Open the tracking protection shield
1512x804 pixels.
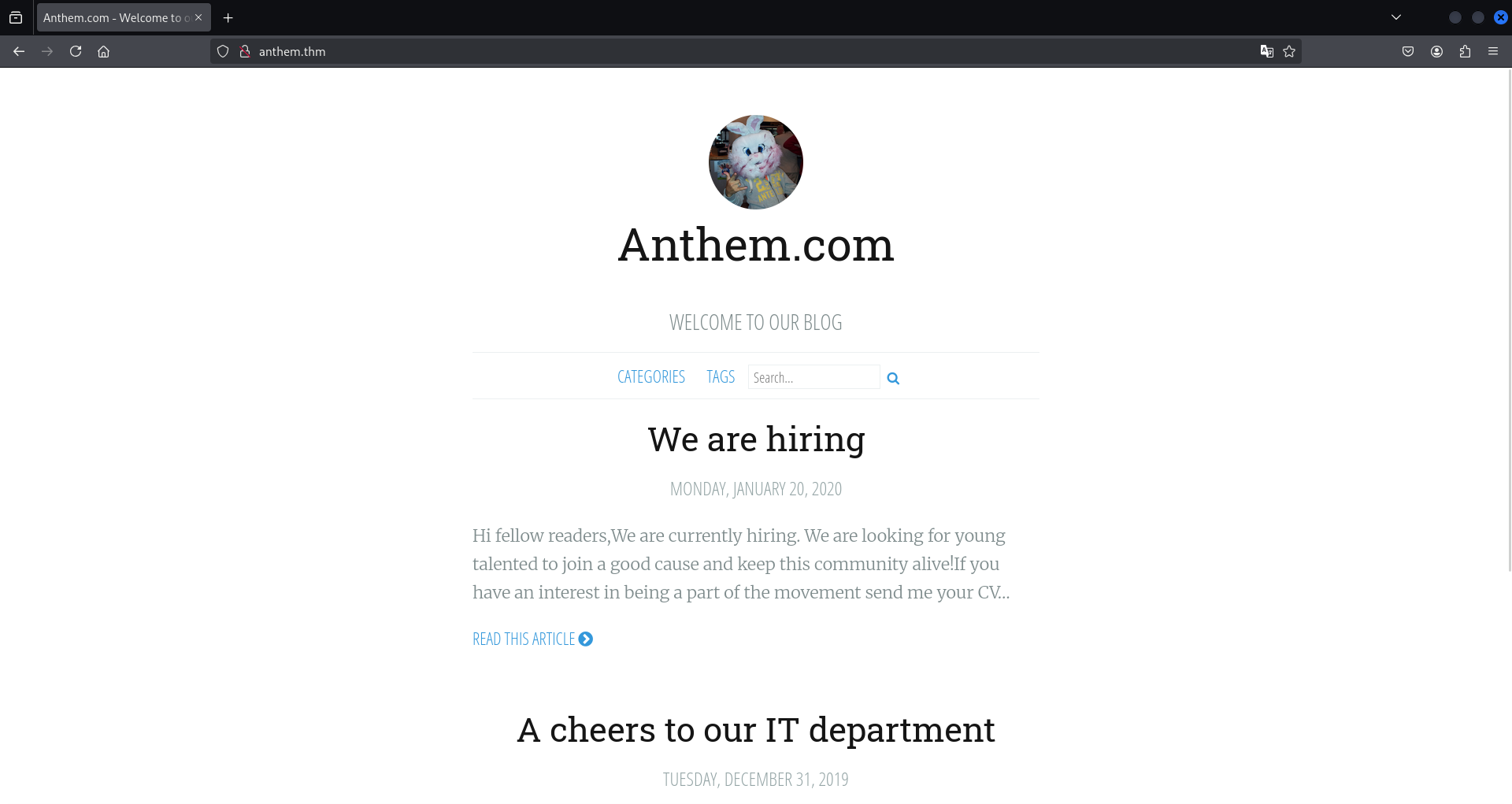[223, 51]
